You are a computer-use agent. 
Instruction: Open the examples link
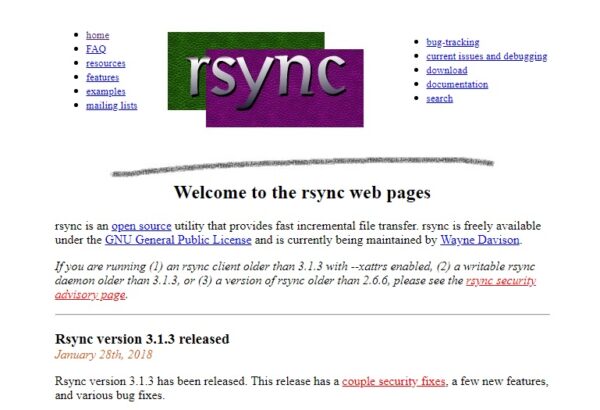coord(106,91)
